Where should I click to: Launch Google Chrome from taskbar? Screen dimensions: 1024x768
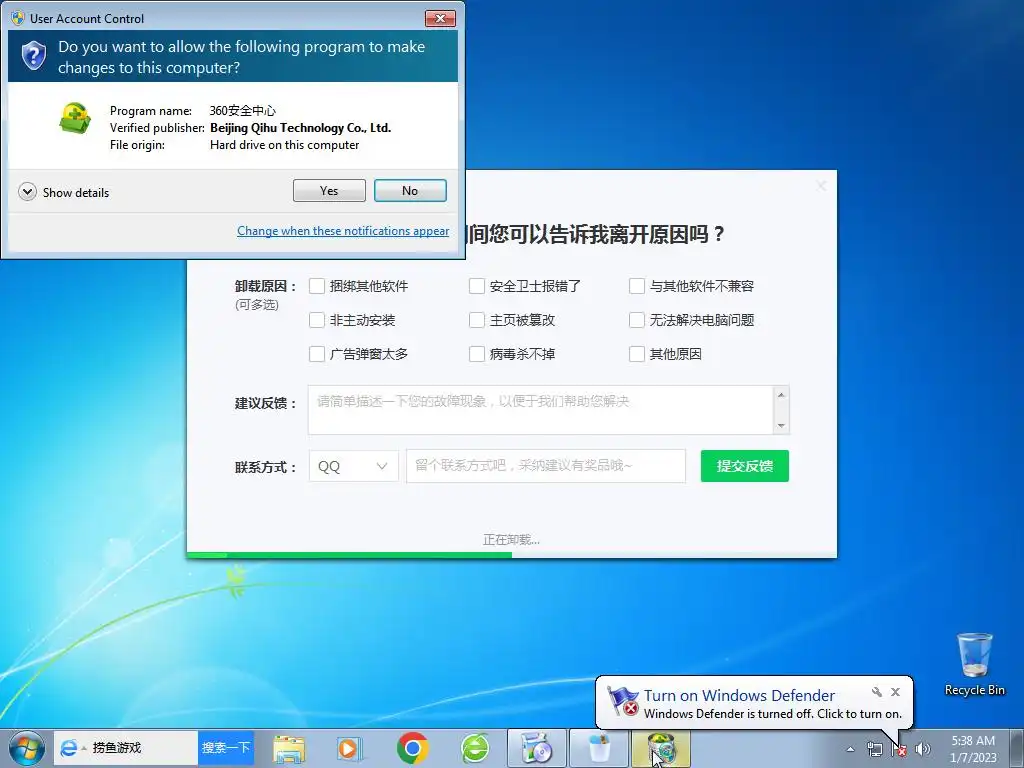412,748
